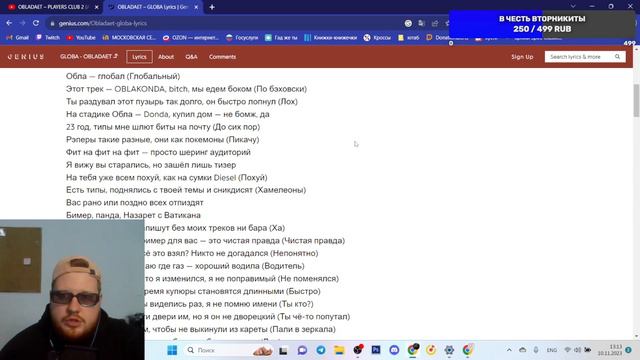Screen dimensions: 640x360
Task: Open Discord from the taskbar
Action: [394, 350]
